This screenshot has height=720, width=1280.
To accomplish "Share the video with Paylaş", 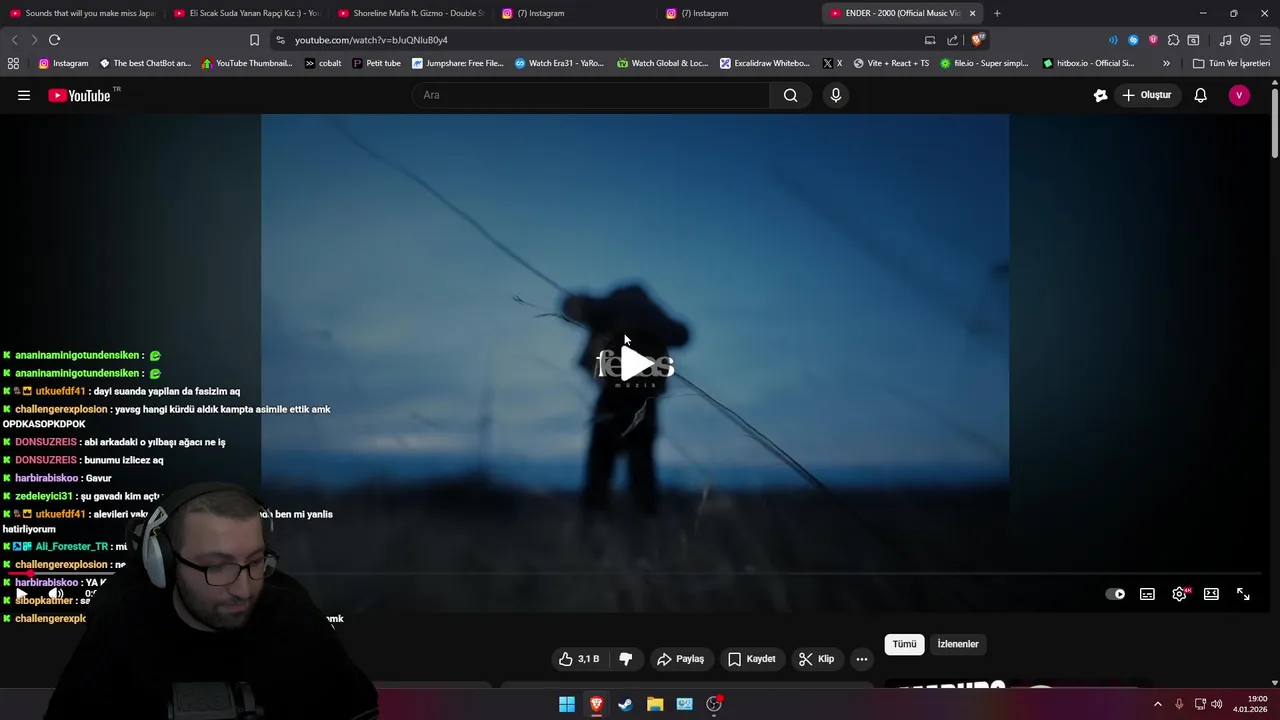I will 681,659.
